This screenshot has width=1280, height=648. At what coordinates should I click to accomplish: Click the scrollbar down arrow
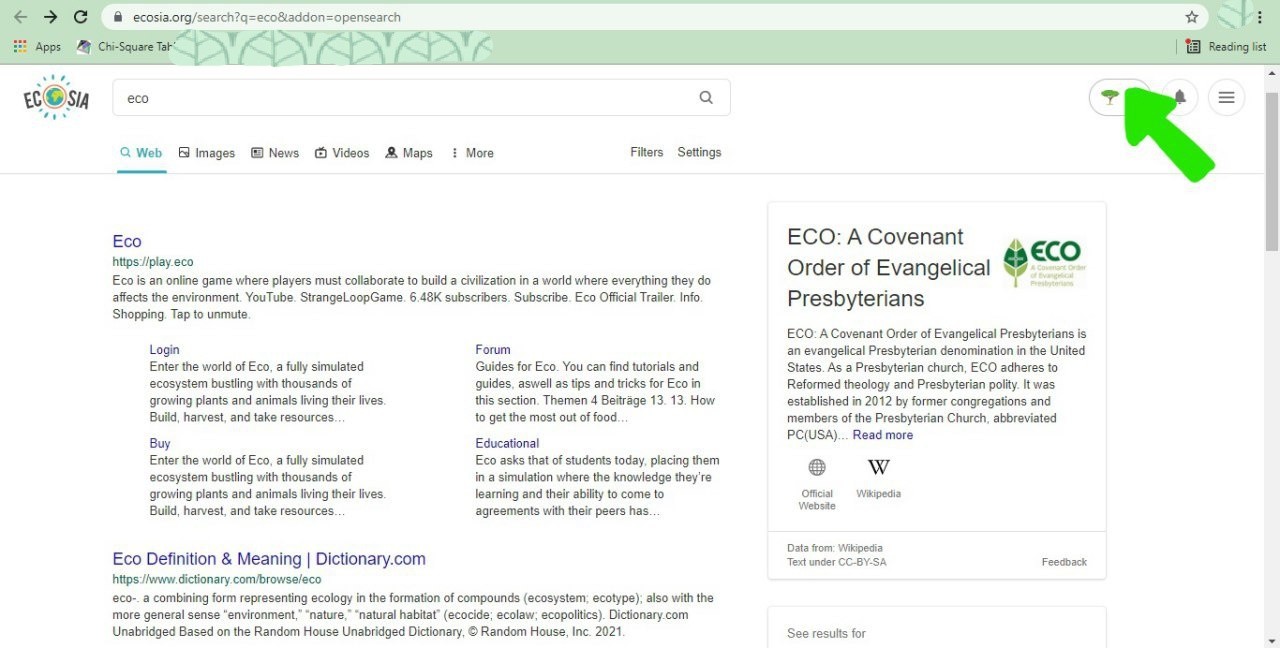point(1272,640)
